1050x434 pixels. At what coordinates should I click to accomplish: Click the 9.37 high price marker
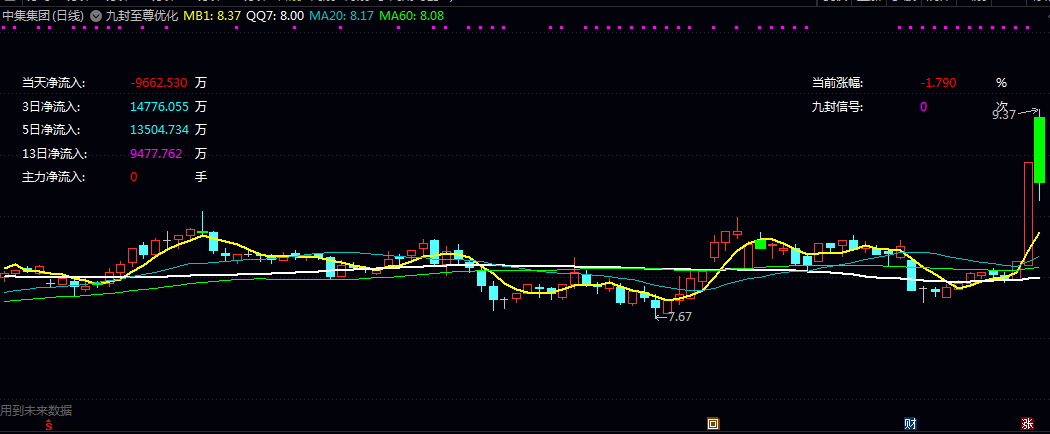click(1004, 115)
